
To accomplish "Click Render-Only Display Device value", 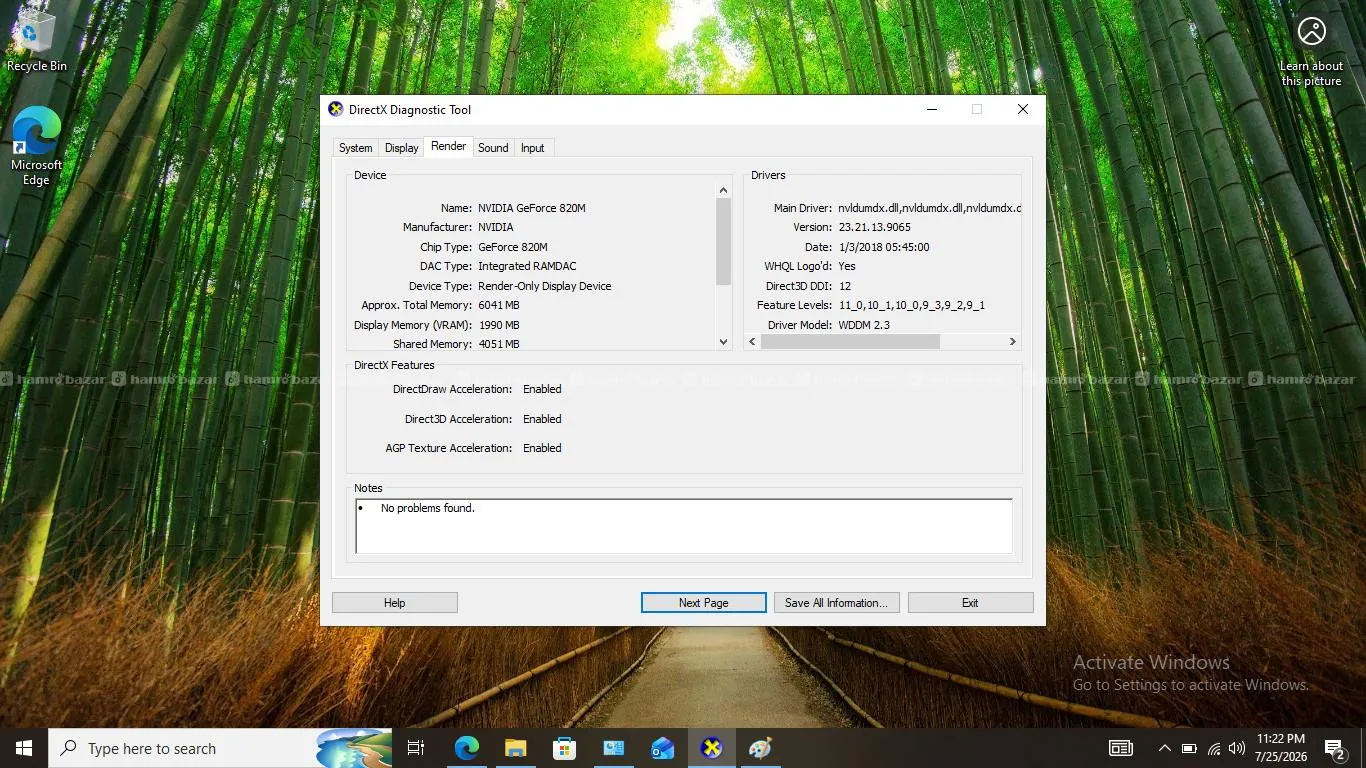I will (x=545, y=286).
